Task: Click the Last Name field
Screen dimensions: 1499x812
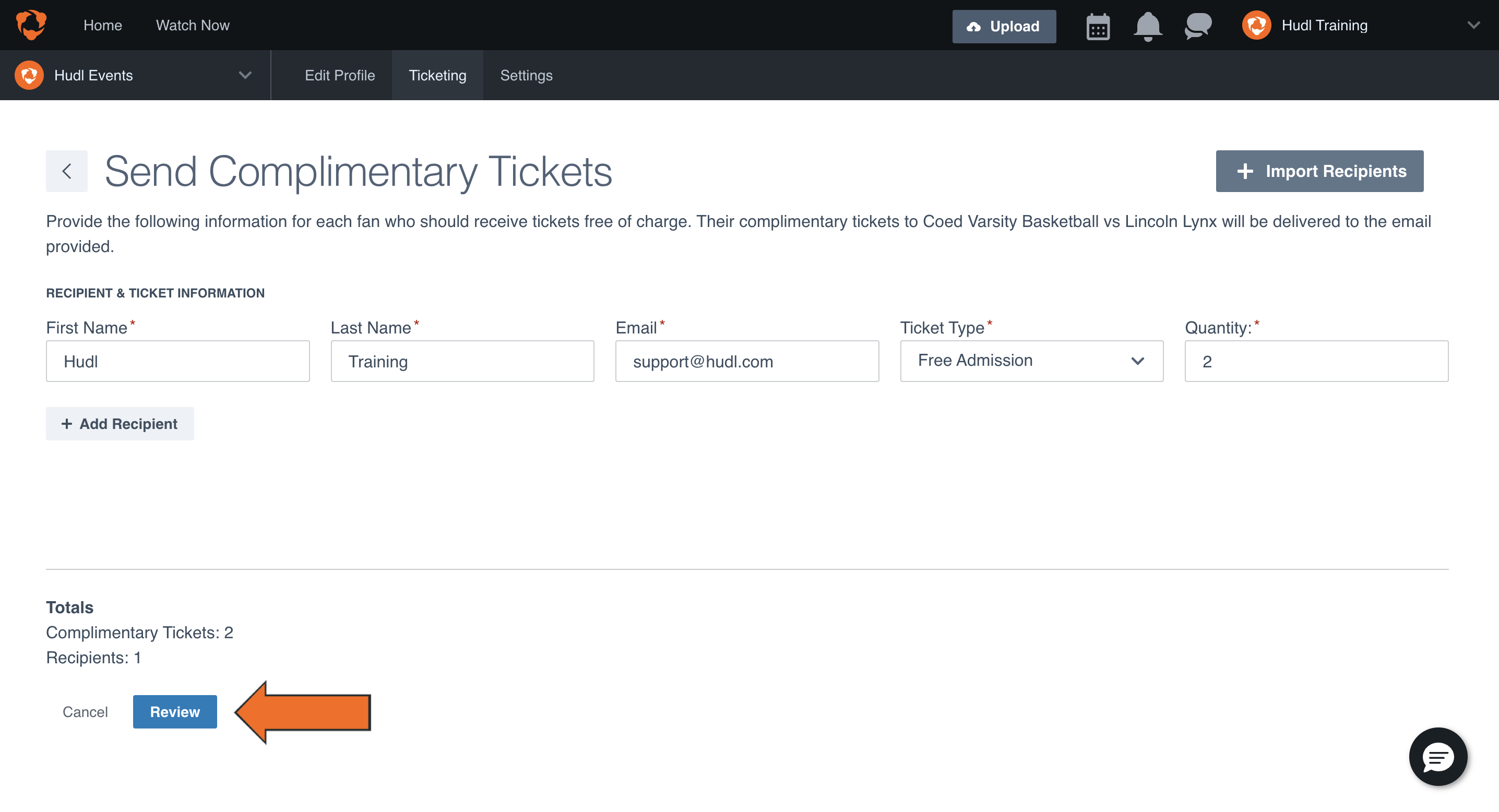Action: [462, 361]
